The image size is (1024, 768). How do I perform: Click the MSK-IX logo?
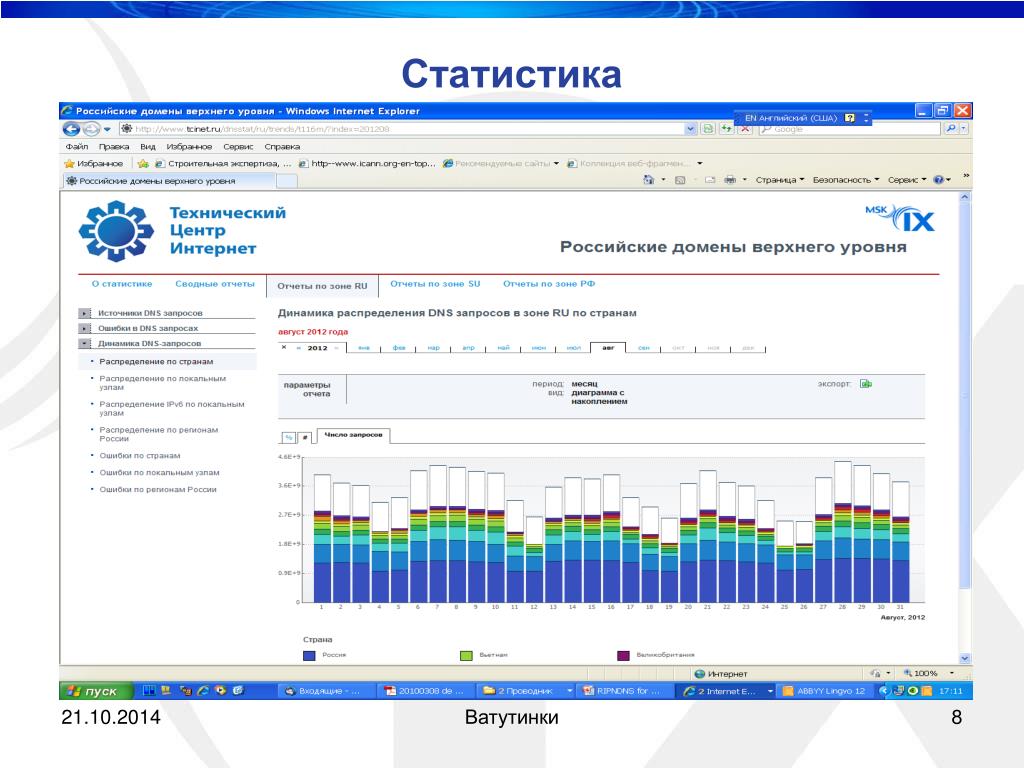[901, 218]
